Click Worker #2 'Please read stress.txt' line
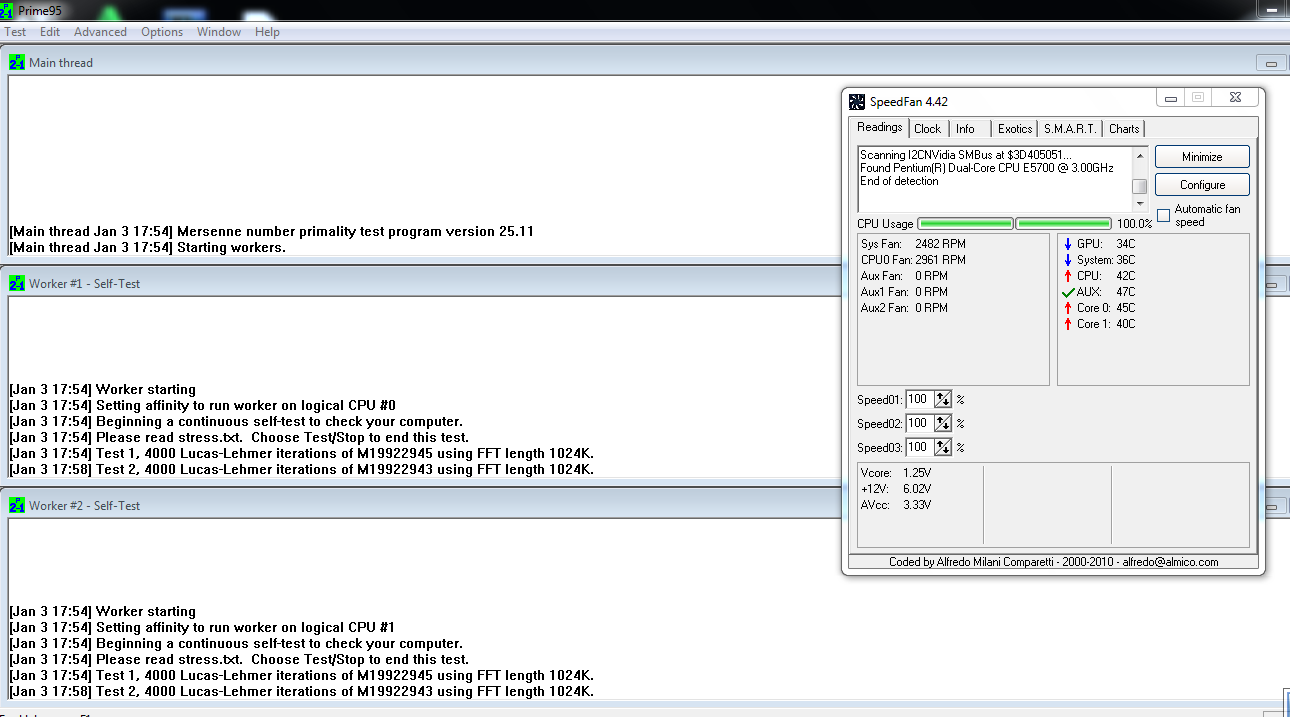The image size is (1290, 717). click(239, 659)
